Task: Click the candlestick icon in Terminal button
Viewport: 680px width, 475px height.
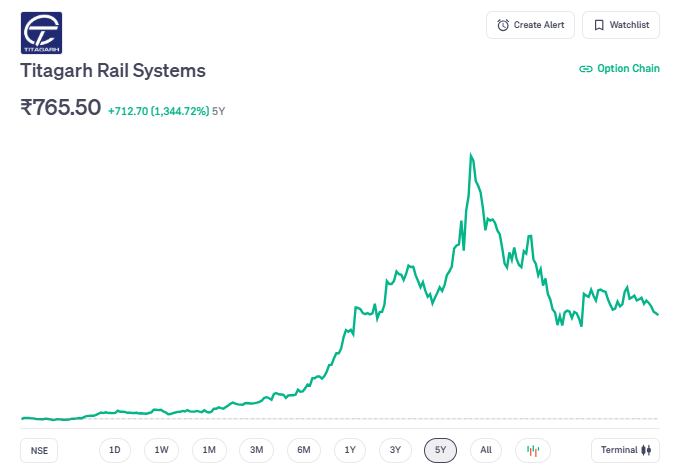Action: point(647,450)
